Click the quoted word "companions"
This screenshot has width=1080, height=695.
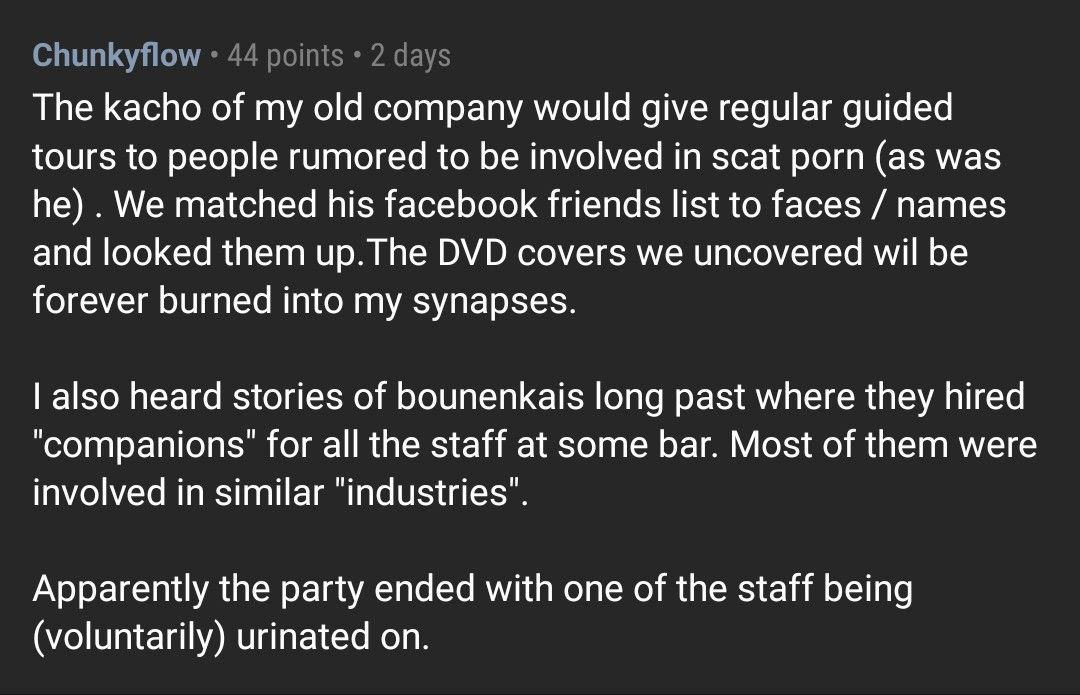(x=144, y=446)
